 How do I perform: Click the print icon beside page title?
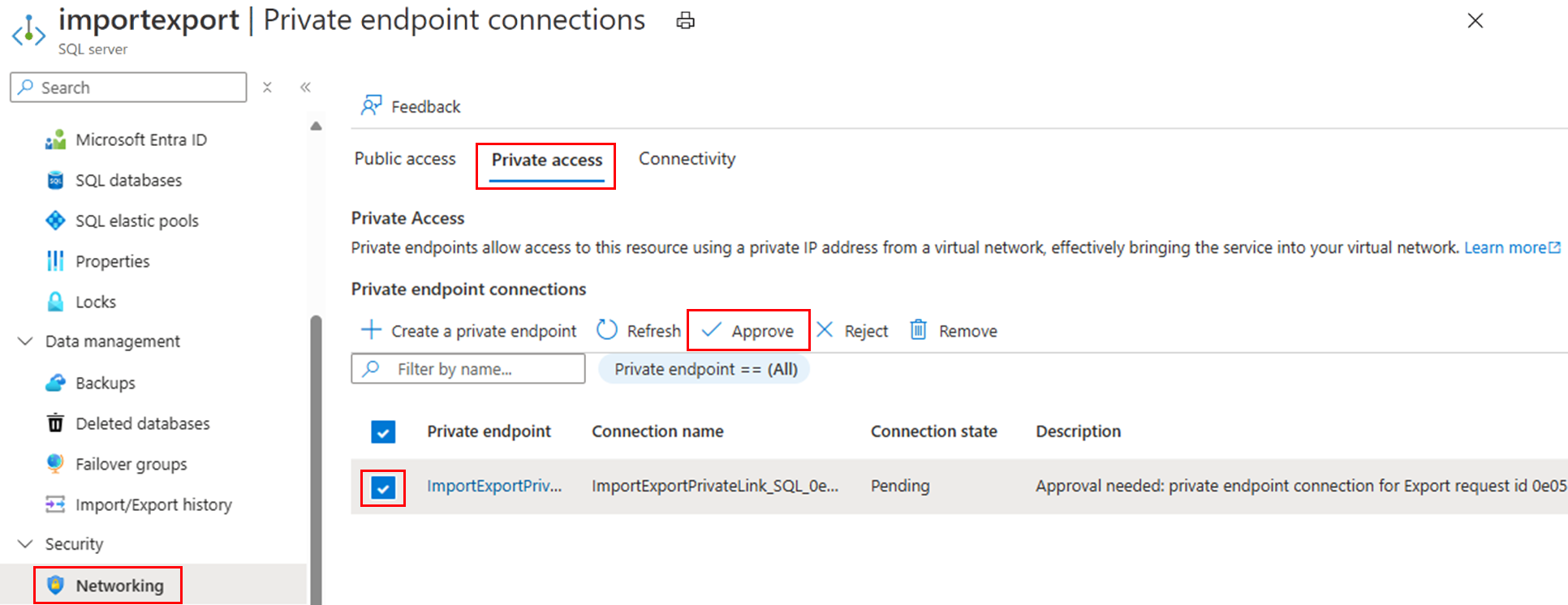click(x=685, y=21)
